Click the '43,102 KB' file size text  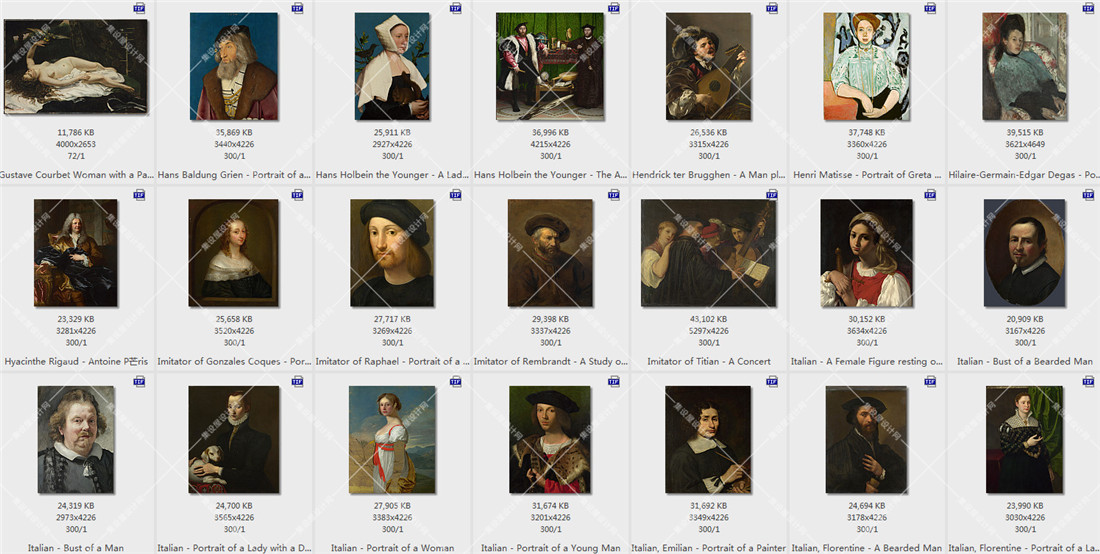pos(709,319)
